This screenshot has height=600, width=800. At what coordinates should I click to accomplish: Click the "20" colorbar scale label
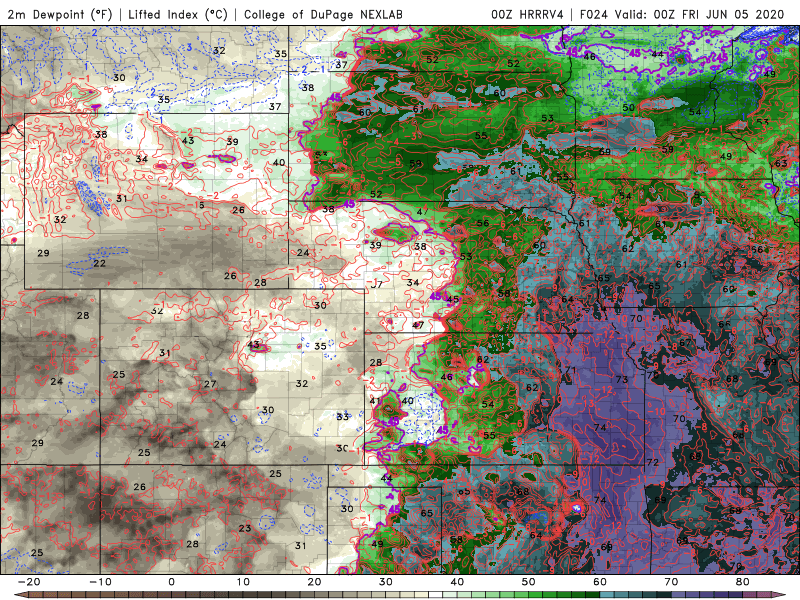[x=314, y=582]
